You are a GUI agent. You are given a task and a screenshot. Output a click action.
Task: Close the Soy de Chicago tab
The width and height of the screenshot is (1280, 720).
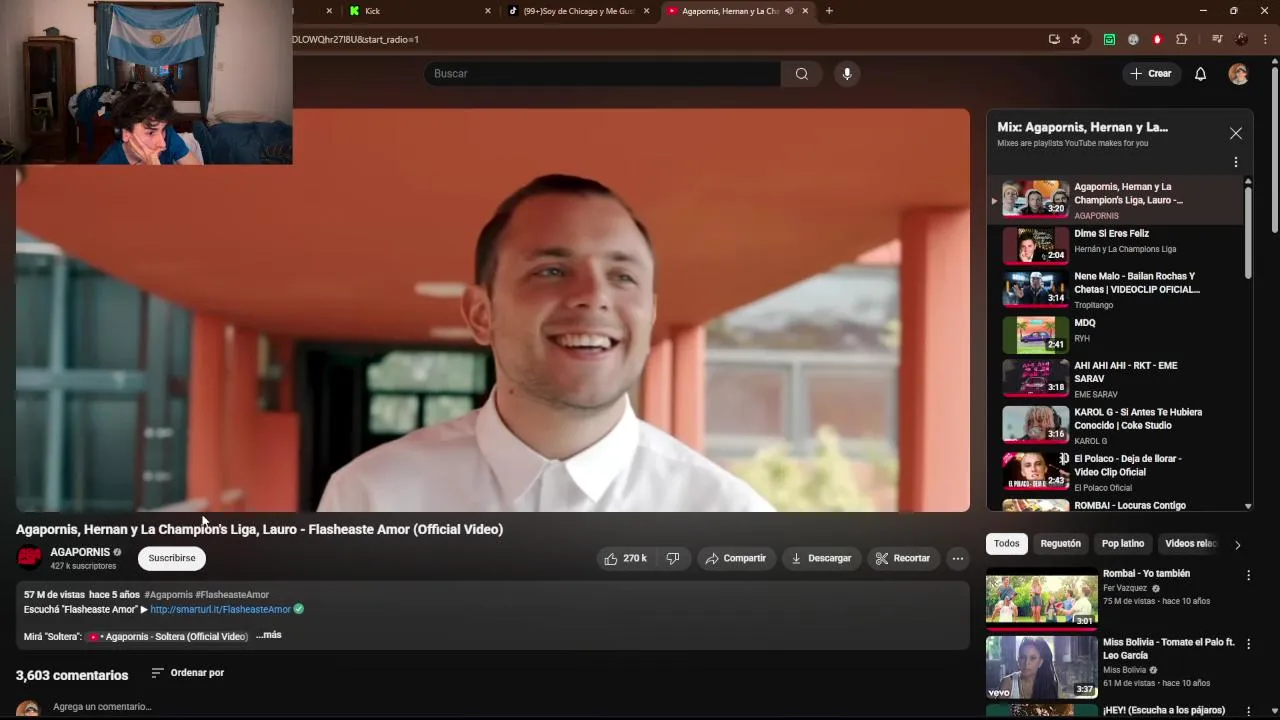click(x=646, y=11)
